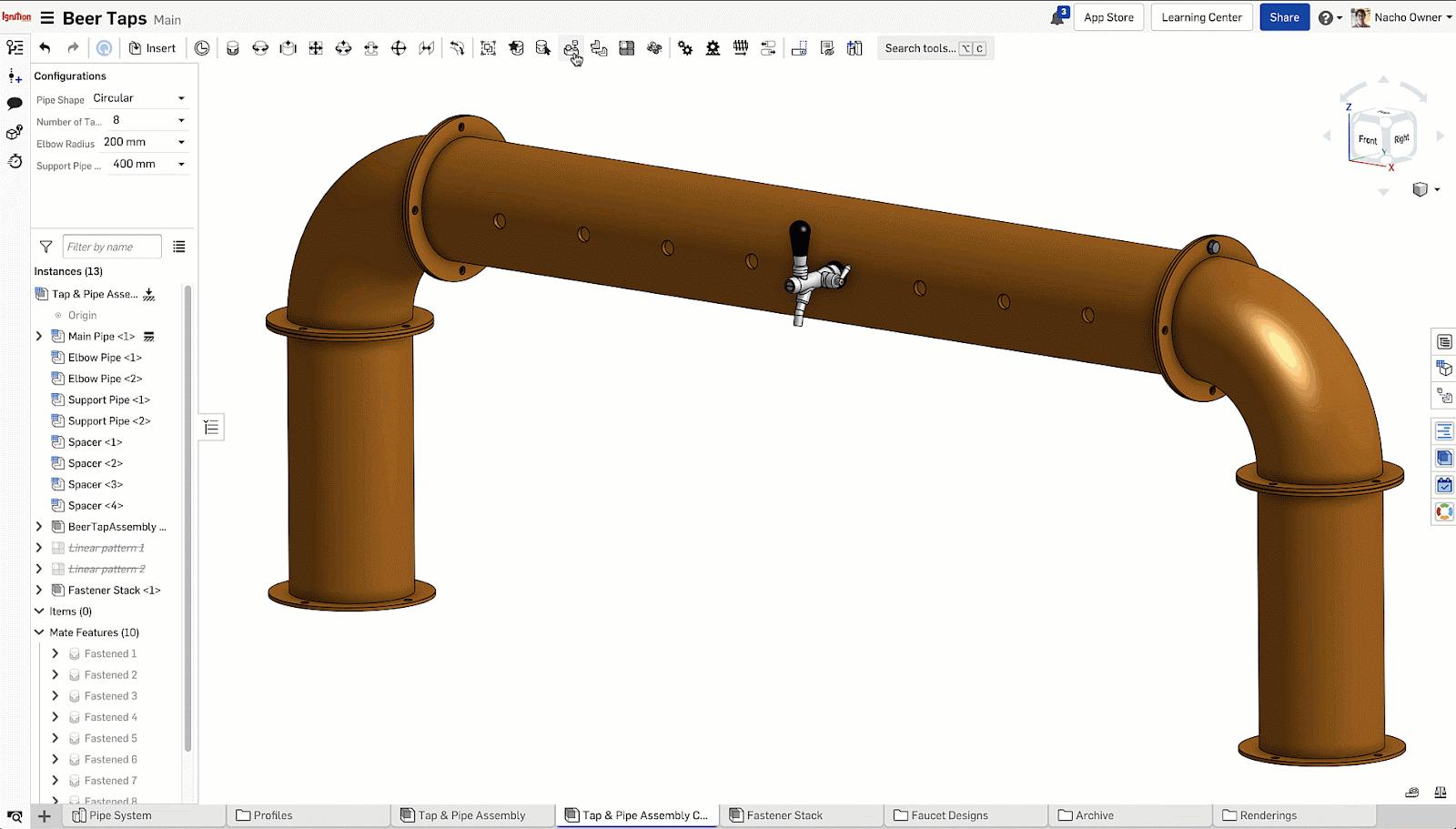The image size is (1456, 829).
Task: Open the display style cube dropdown
Action: click(1425, 189)
